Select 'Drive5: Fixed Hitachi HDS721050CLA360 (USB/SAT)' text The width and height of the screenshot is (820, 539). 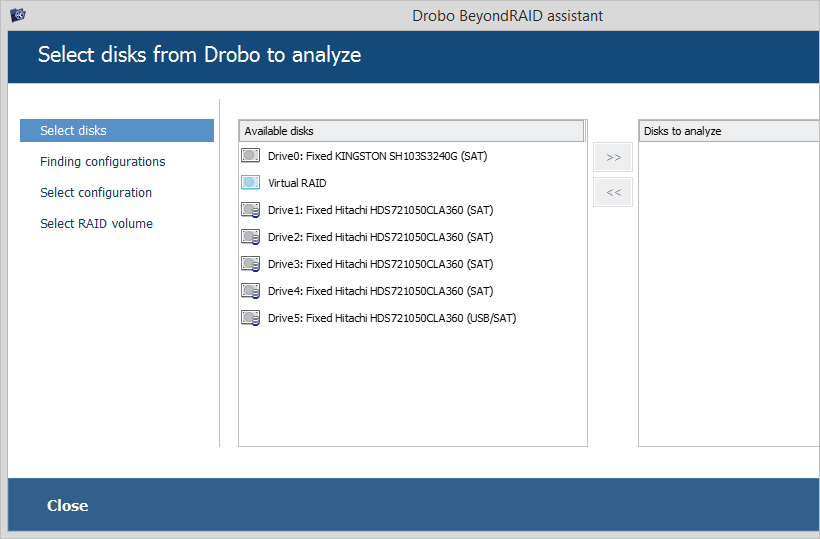392,318
